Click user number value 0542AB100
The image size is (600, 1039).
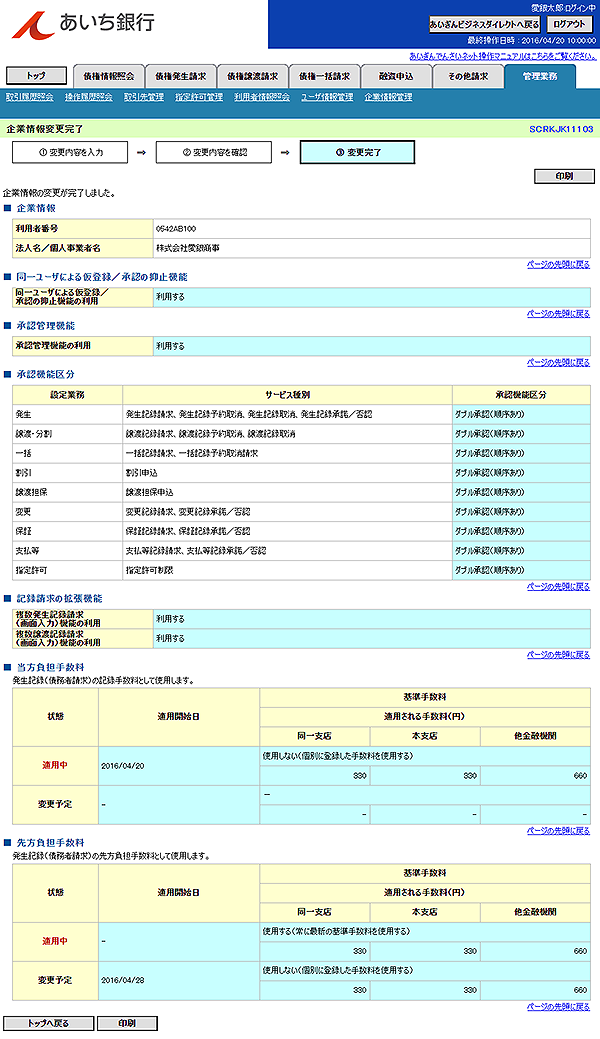coord(176,229)
